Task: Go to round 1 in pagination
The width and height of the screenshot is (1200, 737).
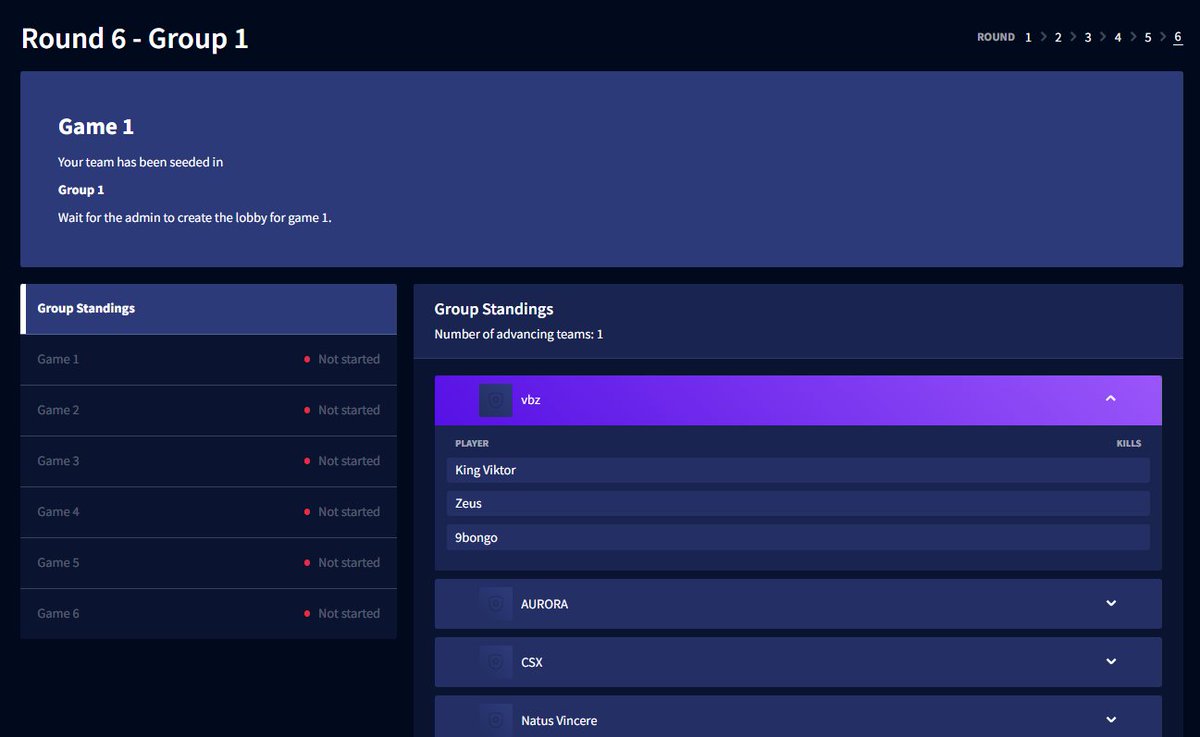Action: click(1027, 37)
